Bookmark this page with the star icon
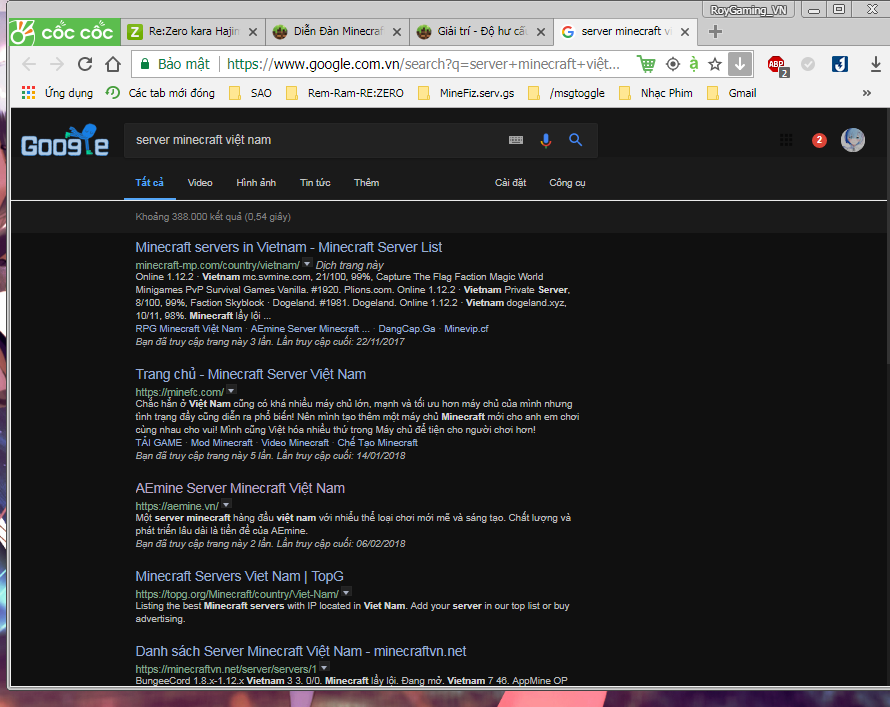The image size is (890, 707). click(x=715, y=64)
